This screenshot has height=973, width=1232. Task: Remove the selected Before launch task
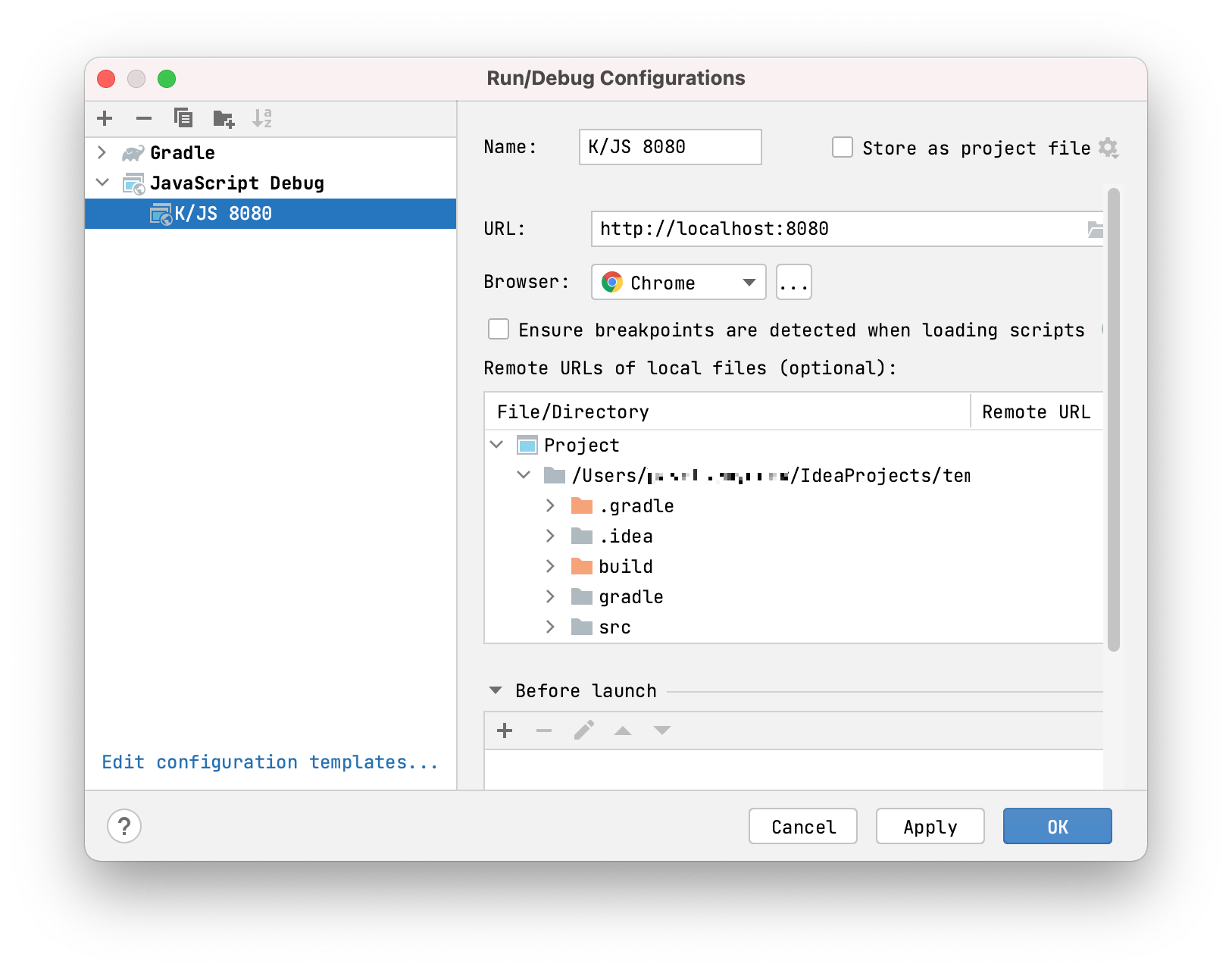(x=544, y=731)
